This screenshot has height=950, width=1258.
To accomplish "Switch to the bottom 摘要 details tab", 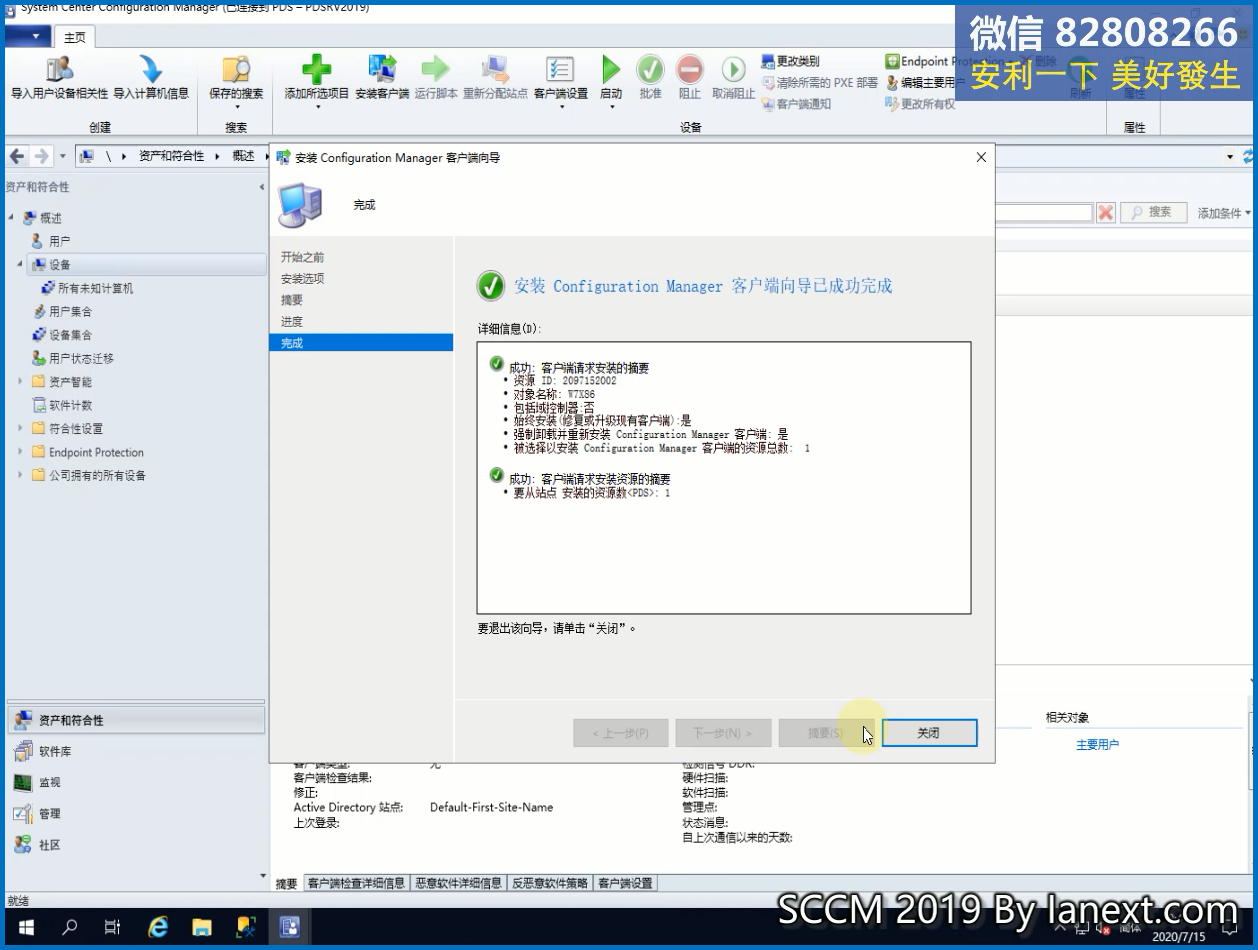I will point(287,883).
